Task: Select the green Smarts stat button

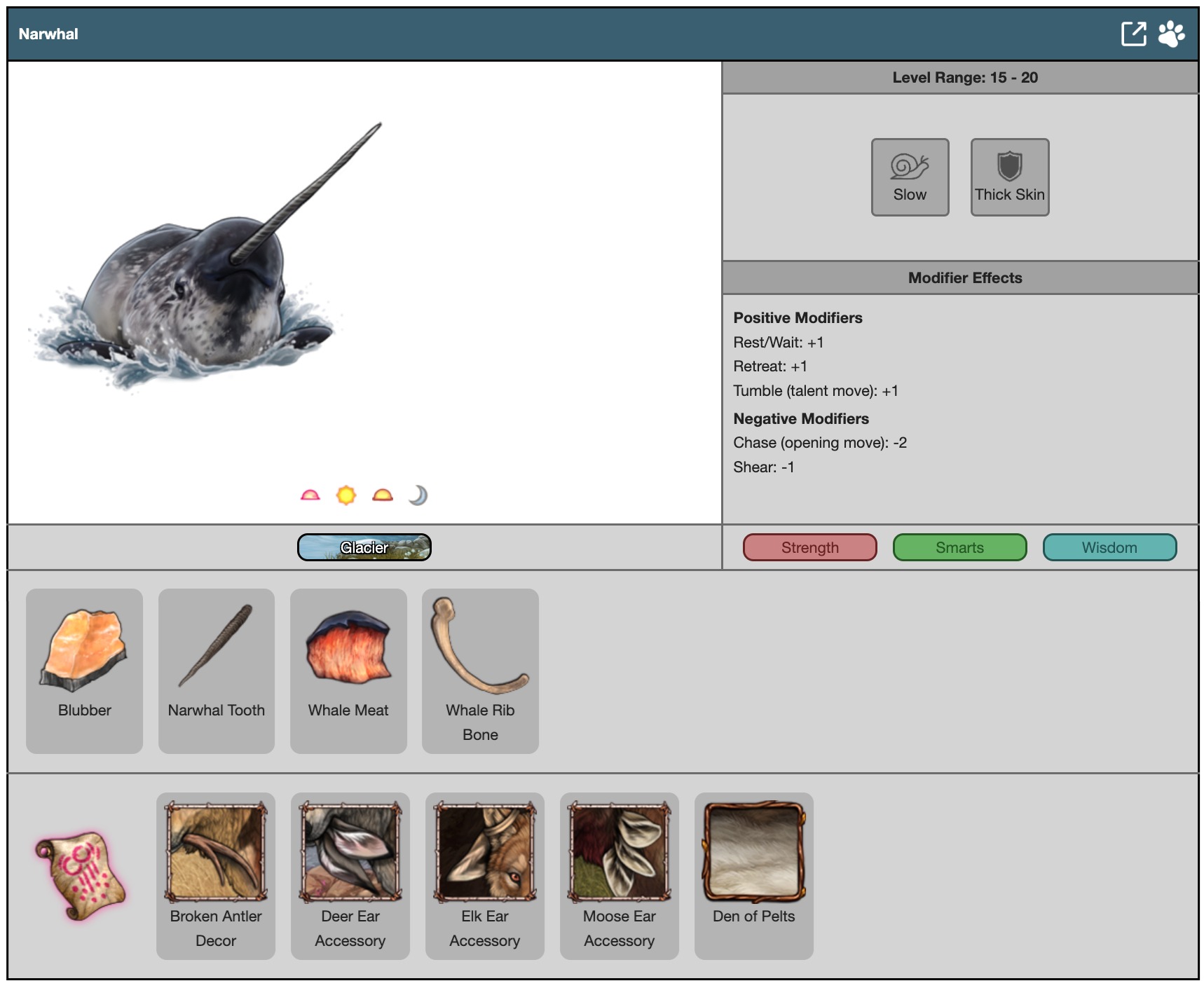Action: 959,547
